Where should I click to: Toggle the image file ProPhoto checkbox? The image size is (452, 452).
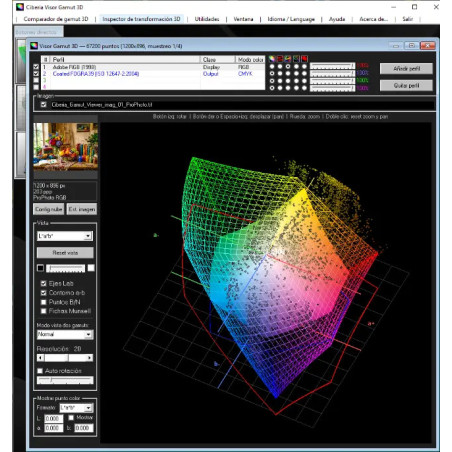click(x=43, y=105)
